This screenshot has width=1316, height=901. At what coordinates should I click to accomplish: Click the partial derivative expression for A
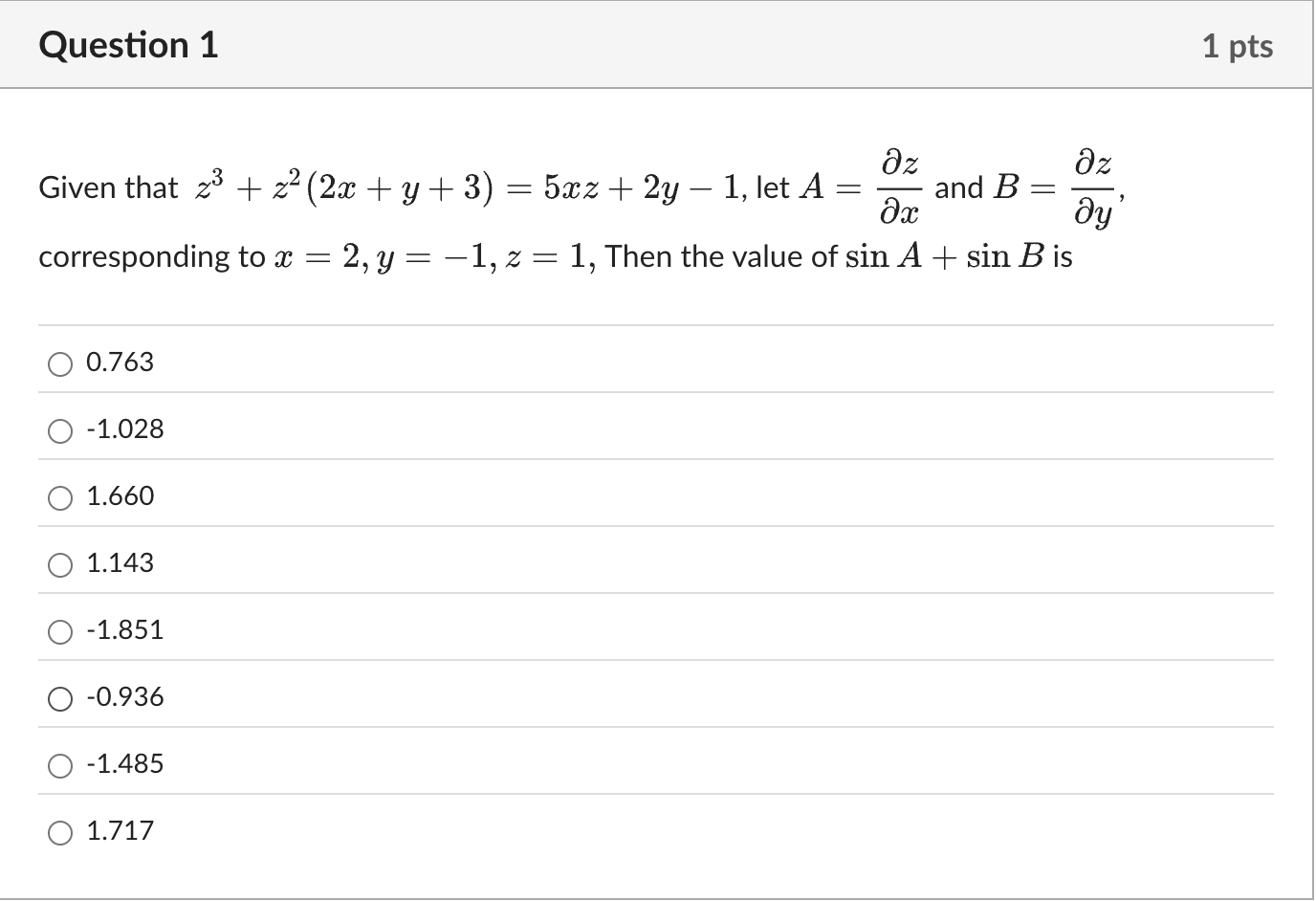[897, 187]
